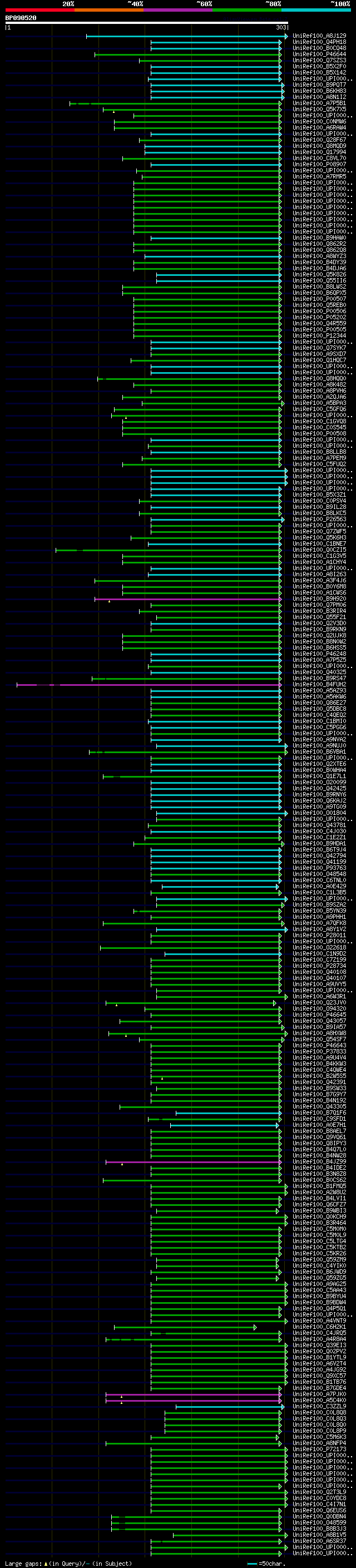Image resolution: width=356 pixels, height=1568 pixels.
Task: Open hit UniRef100_Q4PH18
Action: 319,42
